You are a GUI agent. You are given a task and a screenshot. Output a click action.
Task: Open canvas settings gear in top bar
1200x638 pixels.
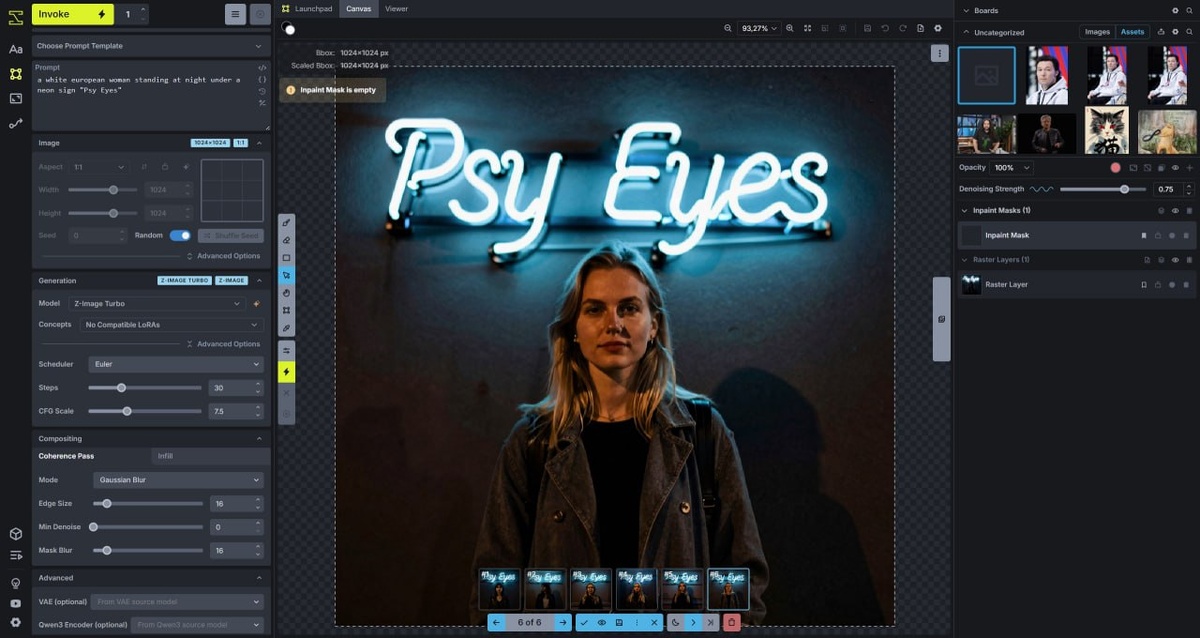pyautogui.click(x=937, y=28)
